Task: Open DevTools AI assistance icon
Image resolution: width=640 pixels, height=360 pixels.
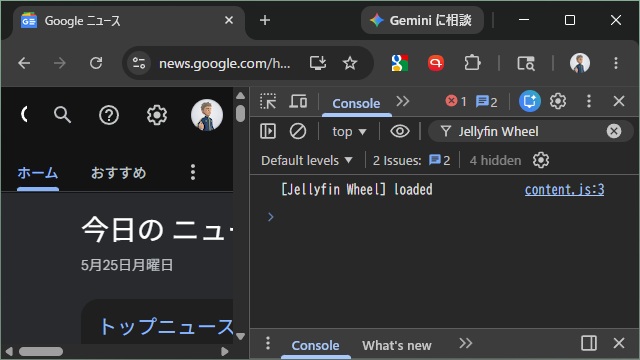Action: coord(529,101)
